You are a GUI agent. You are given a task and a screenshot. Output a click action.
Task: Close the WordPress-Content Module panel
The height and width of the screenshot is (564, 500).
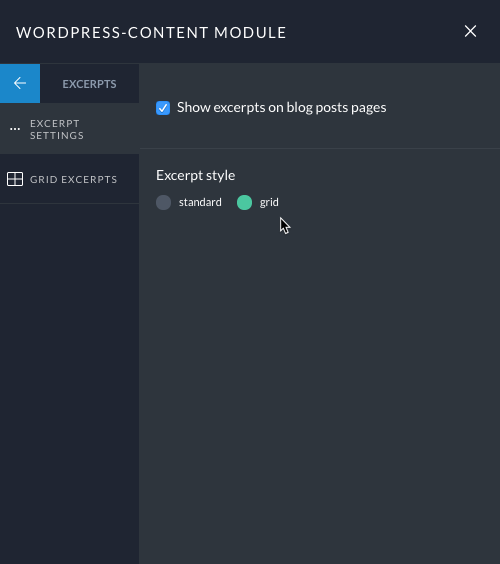(470, 31)
